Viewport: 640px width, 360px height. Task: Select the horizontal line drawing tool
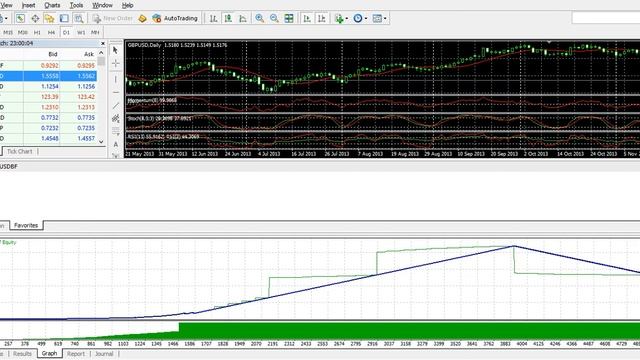click(x=116, y=93)
